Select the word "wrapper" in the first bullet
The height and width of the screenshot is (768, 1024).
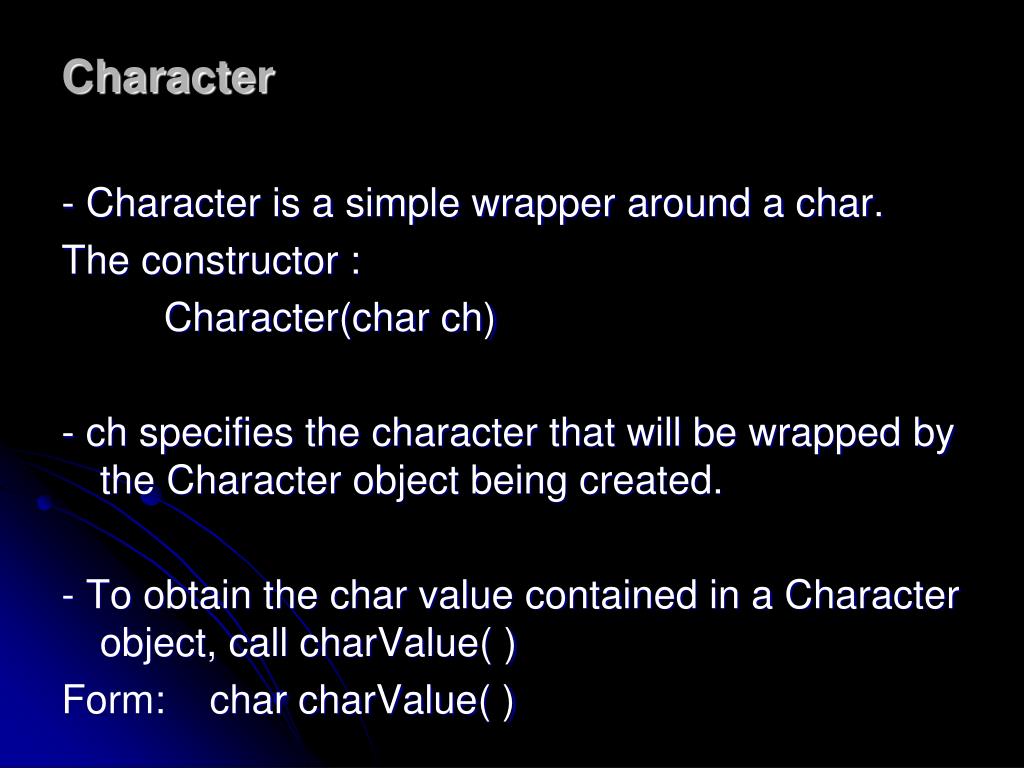[543, 204]
